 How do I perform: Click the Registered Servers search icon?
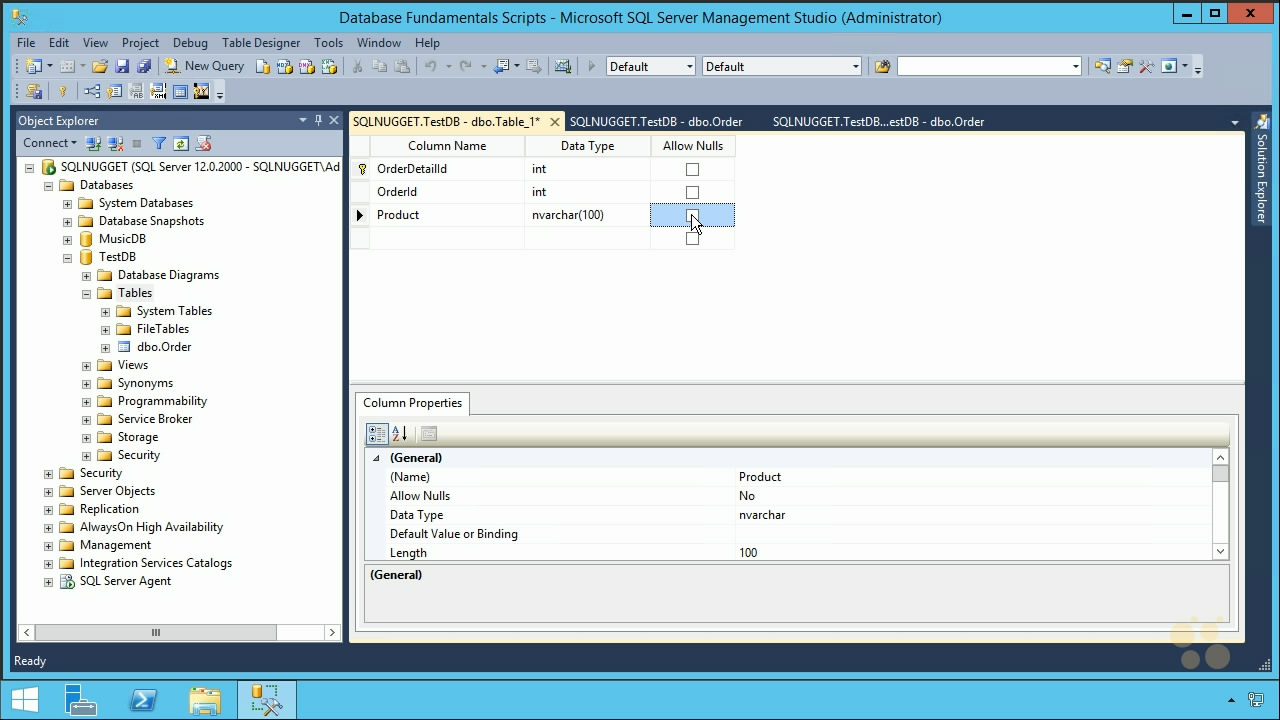1102,67
